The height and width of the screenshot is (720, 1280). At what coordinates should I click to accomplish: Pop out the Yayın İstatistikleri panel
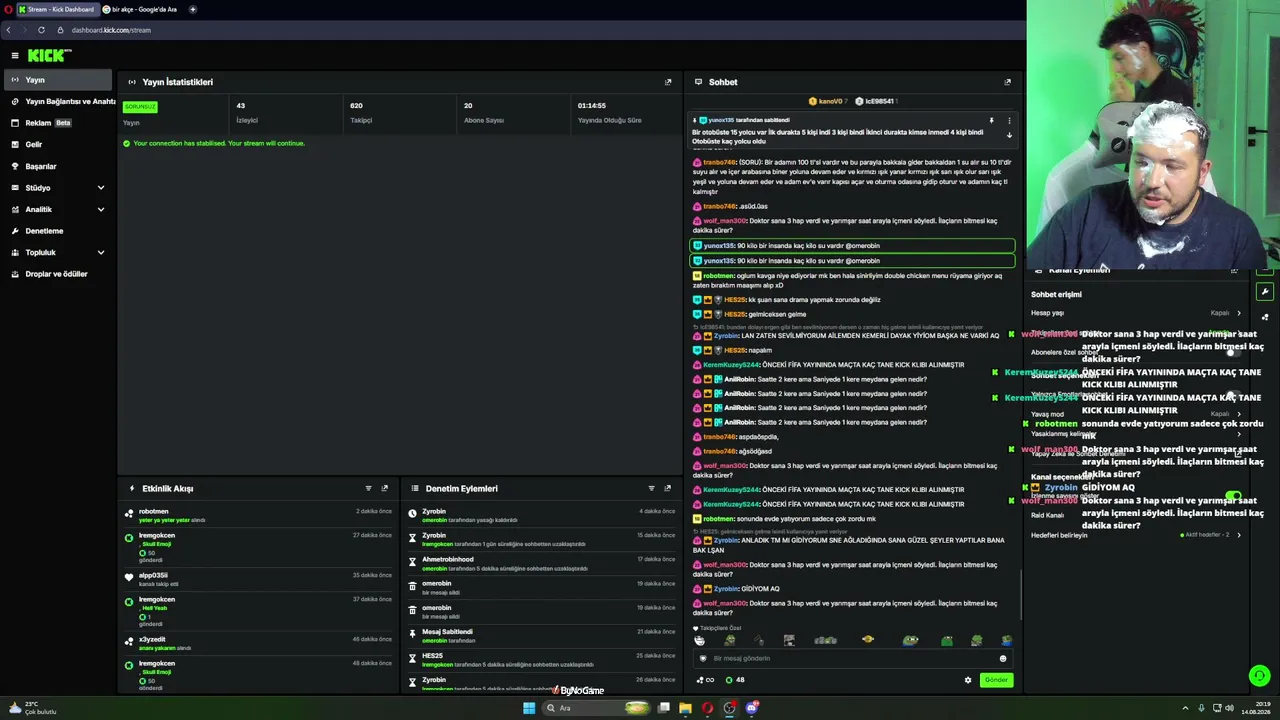[668, 82]
